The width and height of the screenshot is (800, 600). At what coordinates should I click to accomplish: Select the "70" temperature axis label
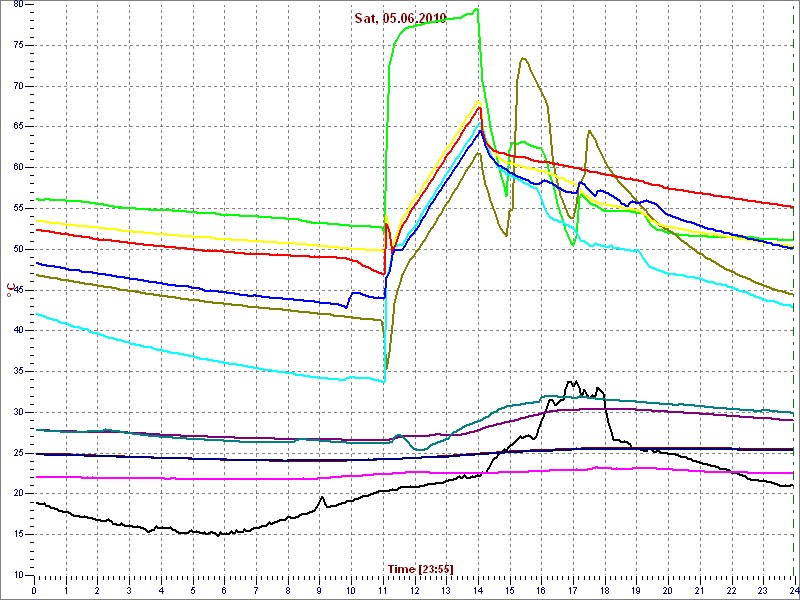(19, 86)
